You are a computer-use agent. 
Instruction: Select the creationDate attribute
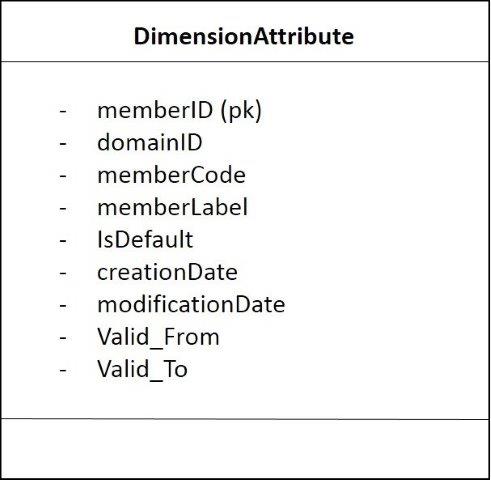click(x=167, y=272)
